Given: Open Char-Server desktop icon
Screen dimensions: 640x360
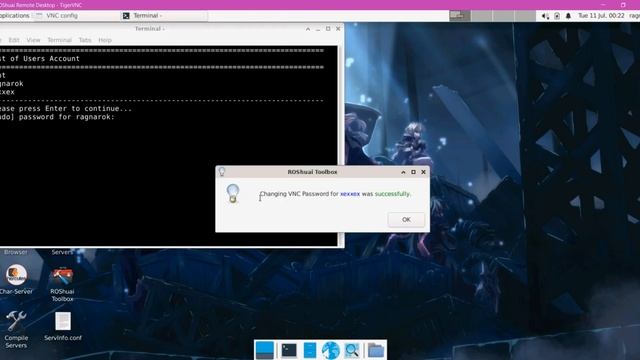Looking at the screenshot, I should click(16, 280).
